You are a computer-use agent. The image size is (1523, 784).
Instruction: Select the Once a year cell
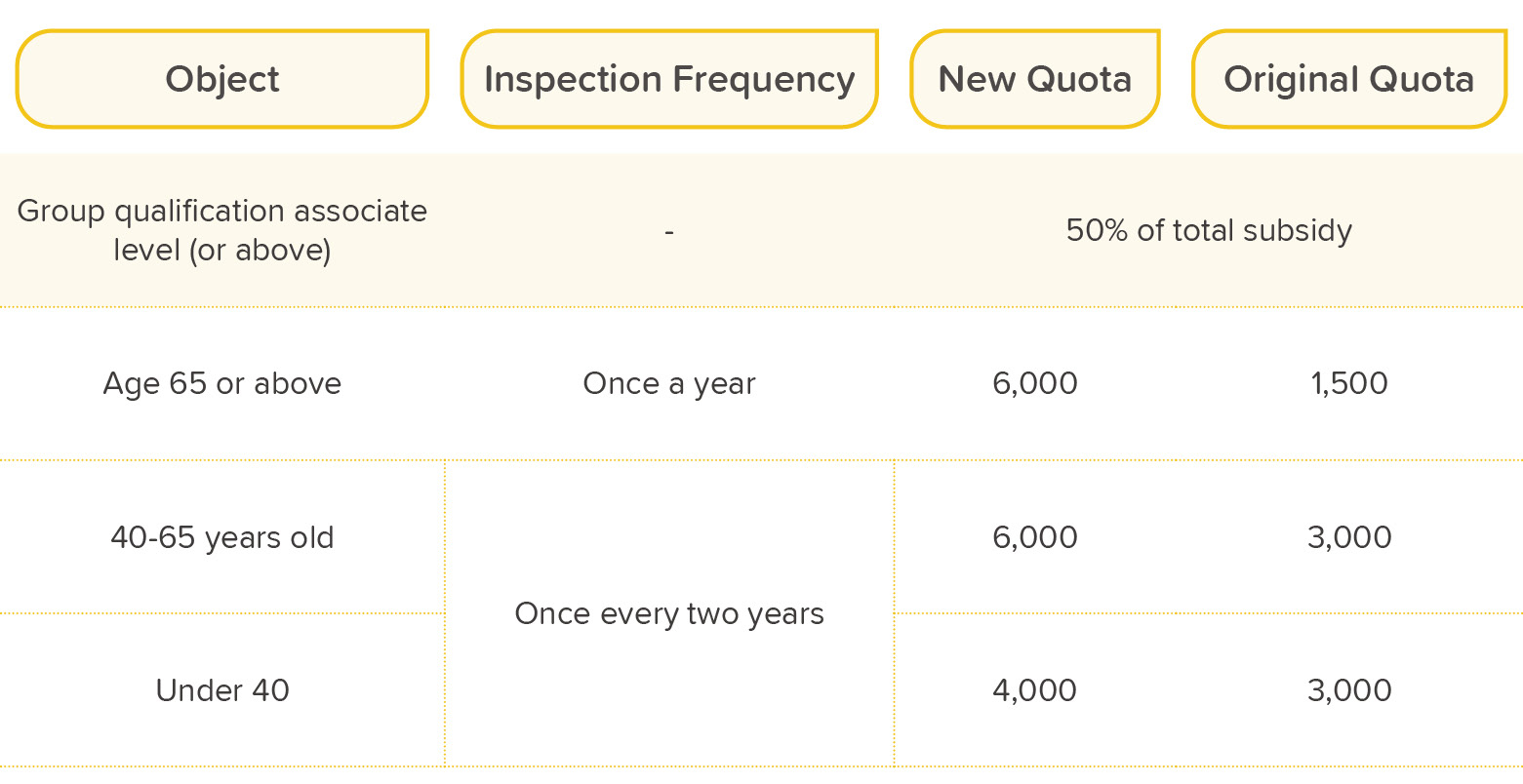coord(669,384)
